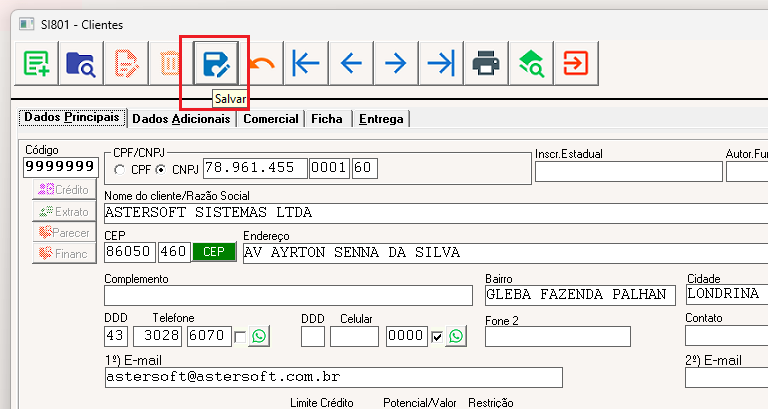768x409 pixels.
Task: Click the Inscr.Estadual input field
Action: (628, 171)
